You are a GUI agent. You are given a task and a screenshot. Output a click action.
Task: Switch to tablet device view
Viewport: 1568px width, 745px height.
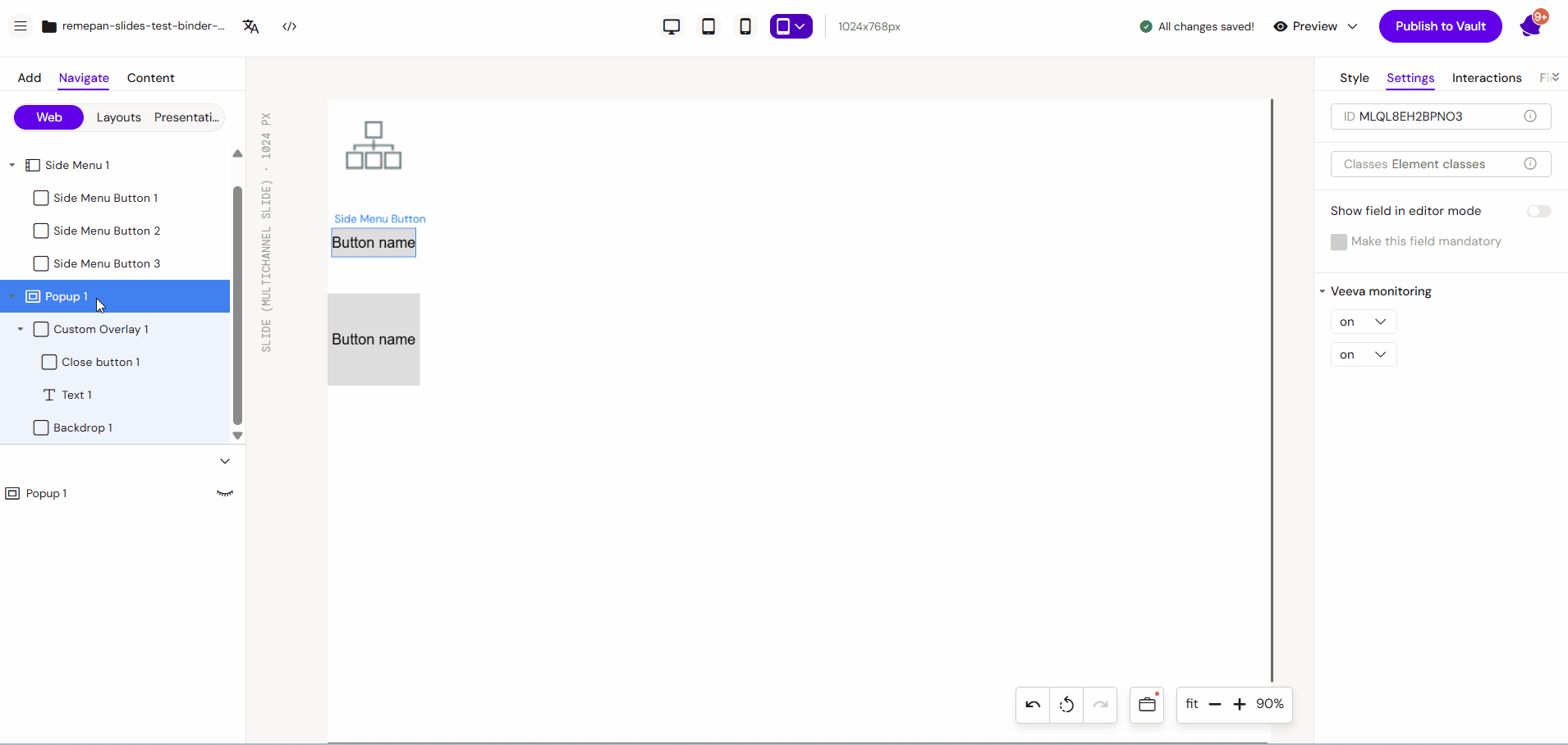tap(708, 26)
